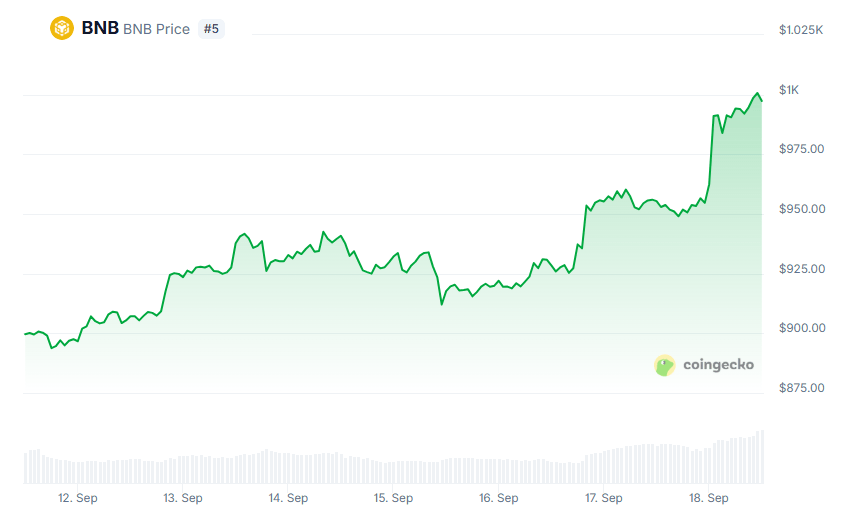Select the 16. Sep date label
This screenshot has width=857, height=525.
coord(498,498)
